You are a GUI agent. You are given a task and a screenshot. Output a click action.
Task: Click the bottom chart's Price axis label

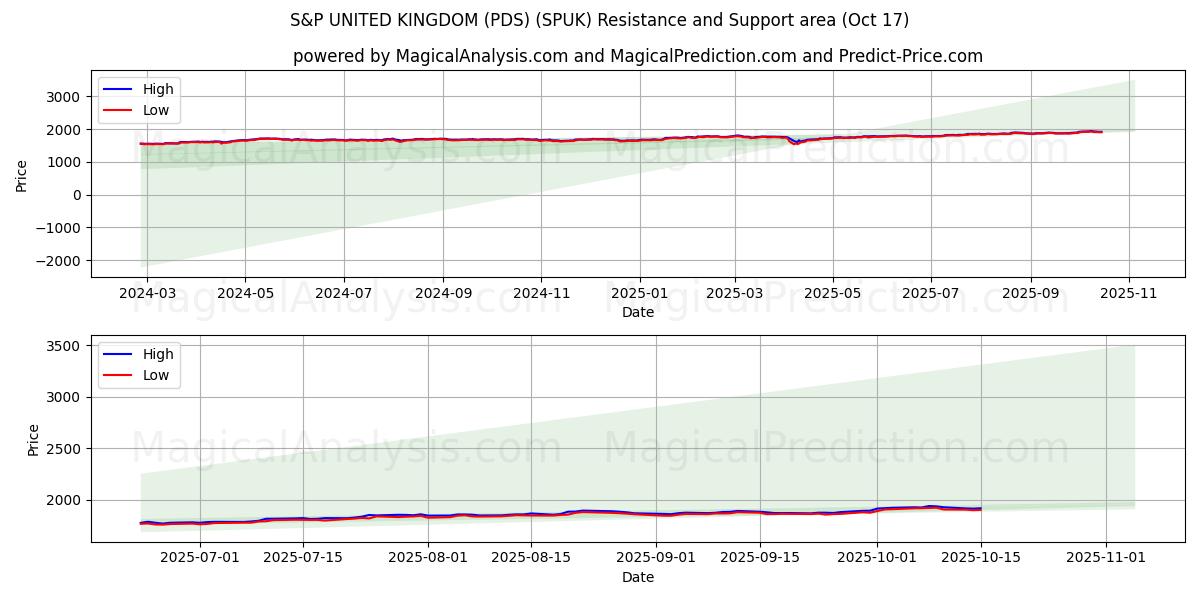33,439
